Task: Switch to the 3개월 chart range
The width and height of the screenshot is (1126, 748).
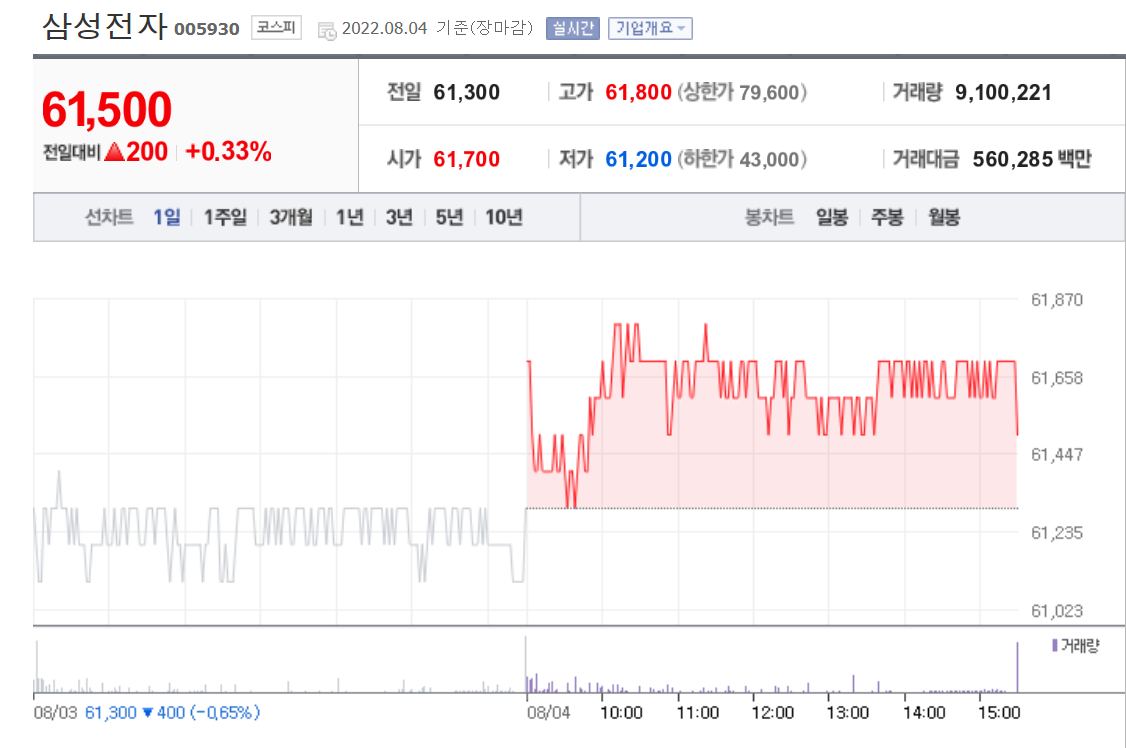Action: (291, 217)
